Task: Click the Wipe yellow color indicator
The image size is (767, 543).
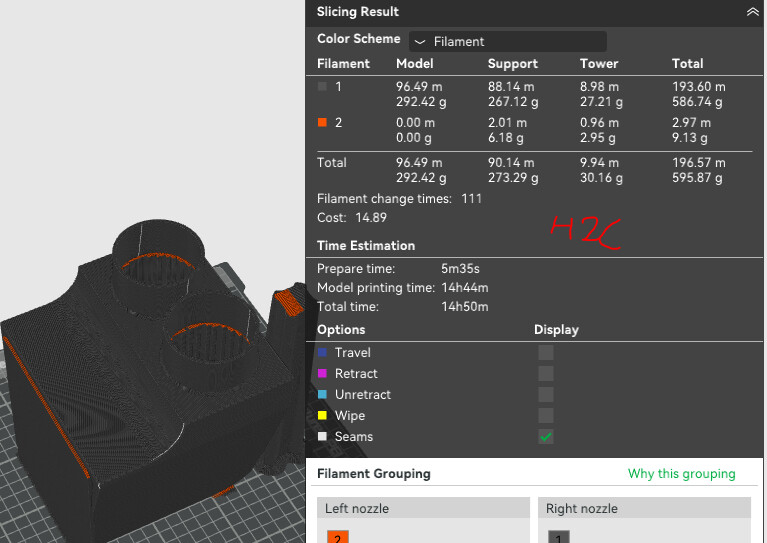Action: click(322, 415)
